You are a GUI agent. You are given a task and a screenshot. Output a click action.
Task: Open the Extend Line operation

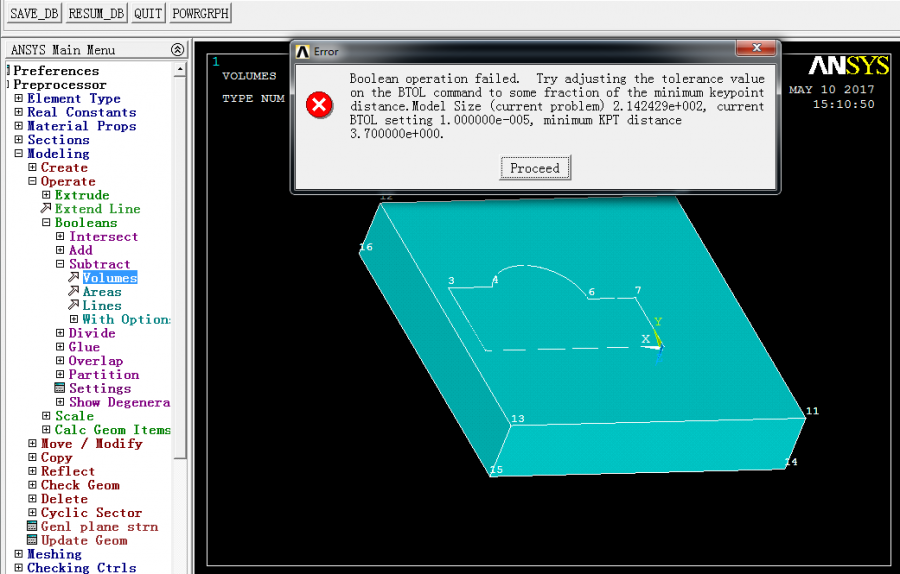[98, 209]
